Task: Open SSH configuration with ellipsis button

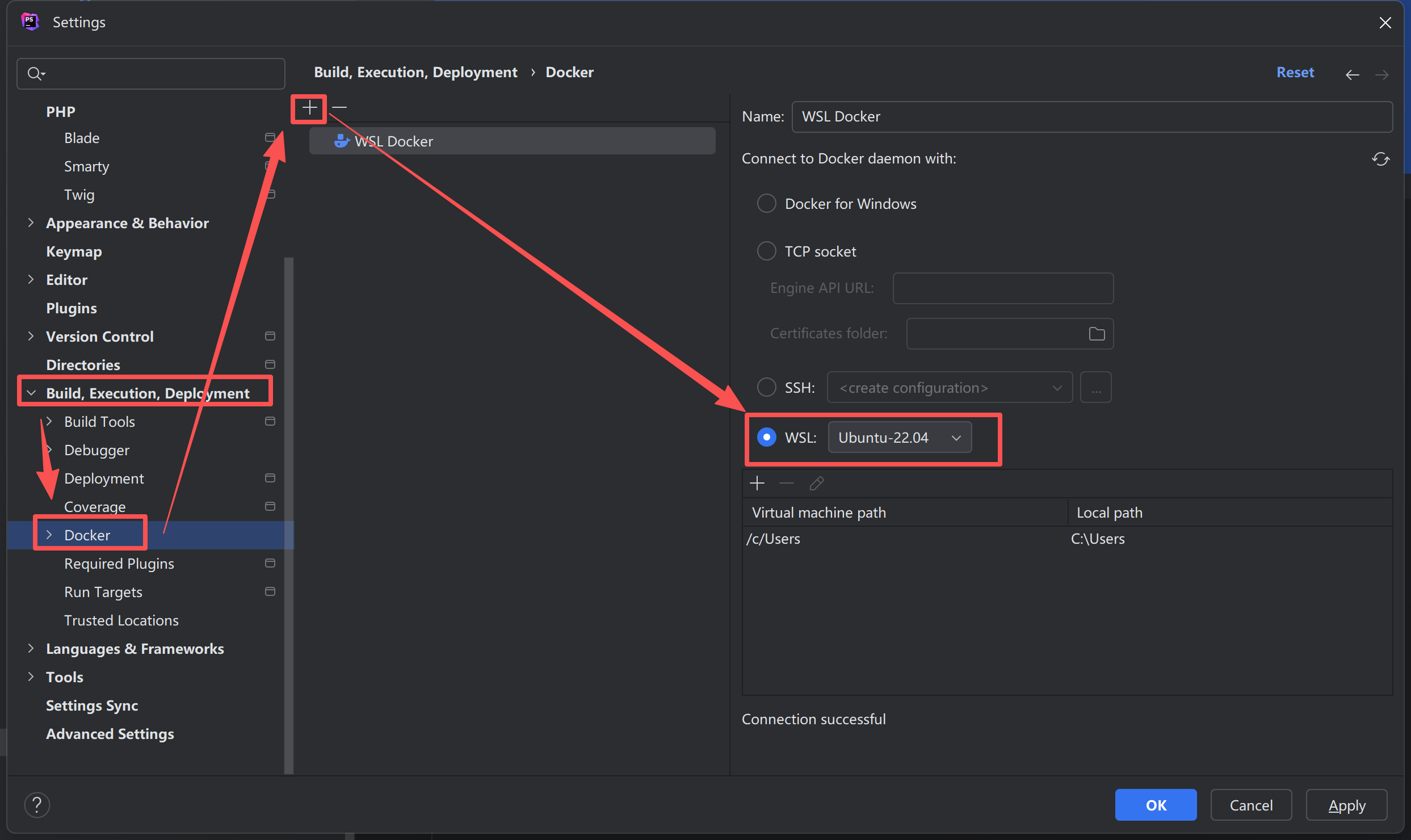Action: 1095,388
